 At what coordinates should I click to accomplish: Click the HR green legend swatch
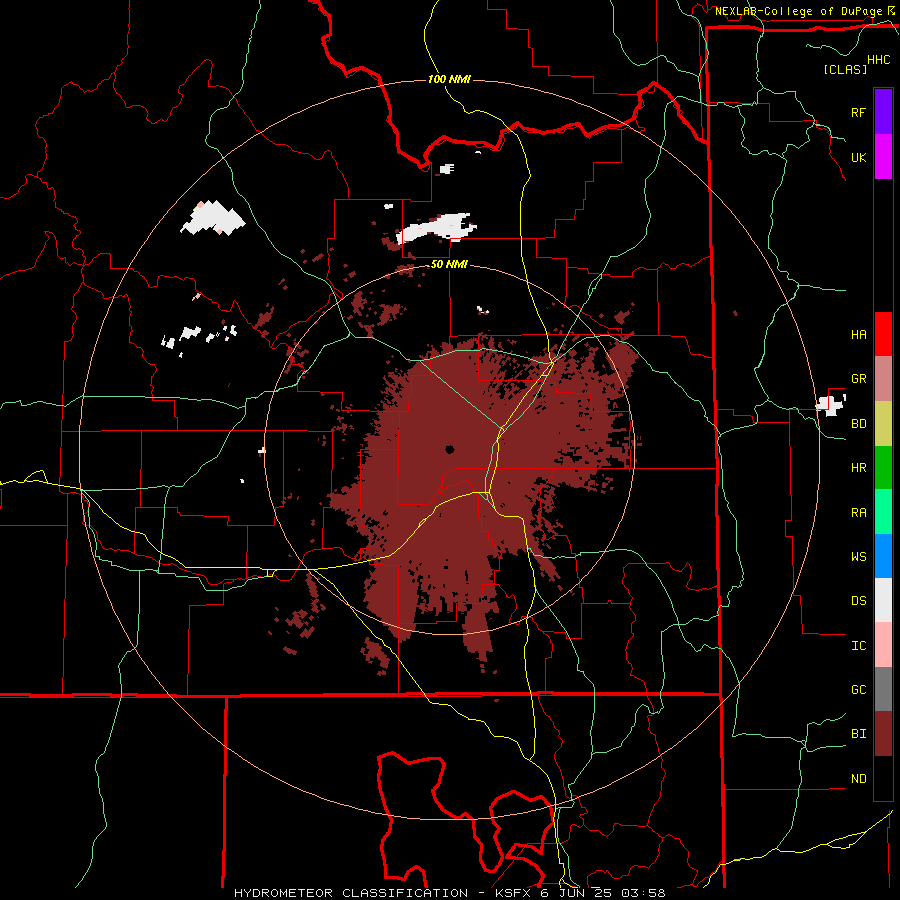point(883,467)
